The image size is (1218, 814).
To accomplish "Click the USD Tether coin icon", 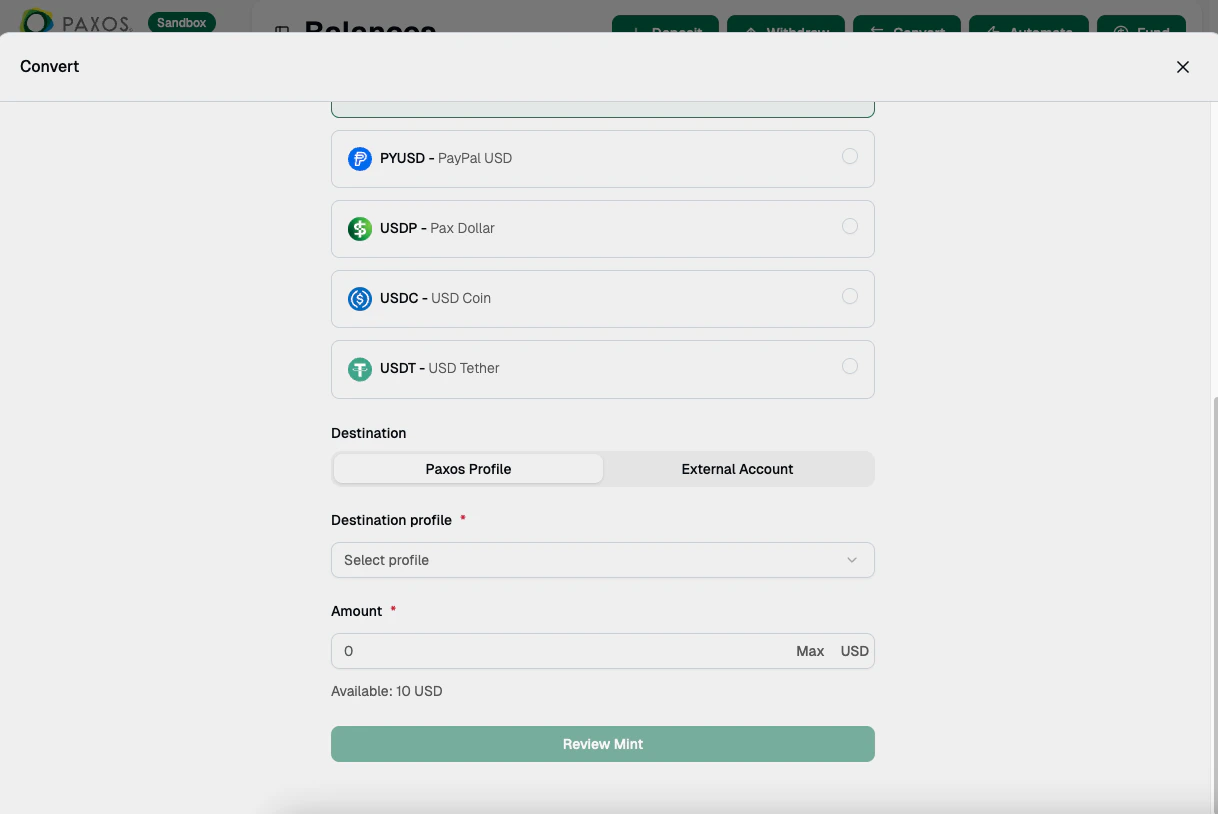I will pyautogui.click(x=360, y=369).
